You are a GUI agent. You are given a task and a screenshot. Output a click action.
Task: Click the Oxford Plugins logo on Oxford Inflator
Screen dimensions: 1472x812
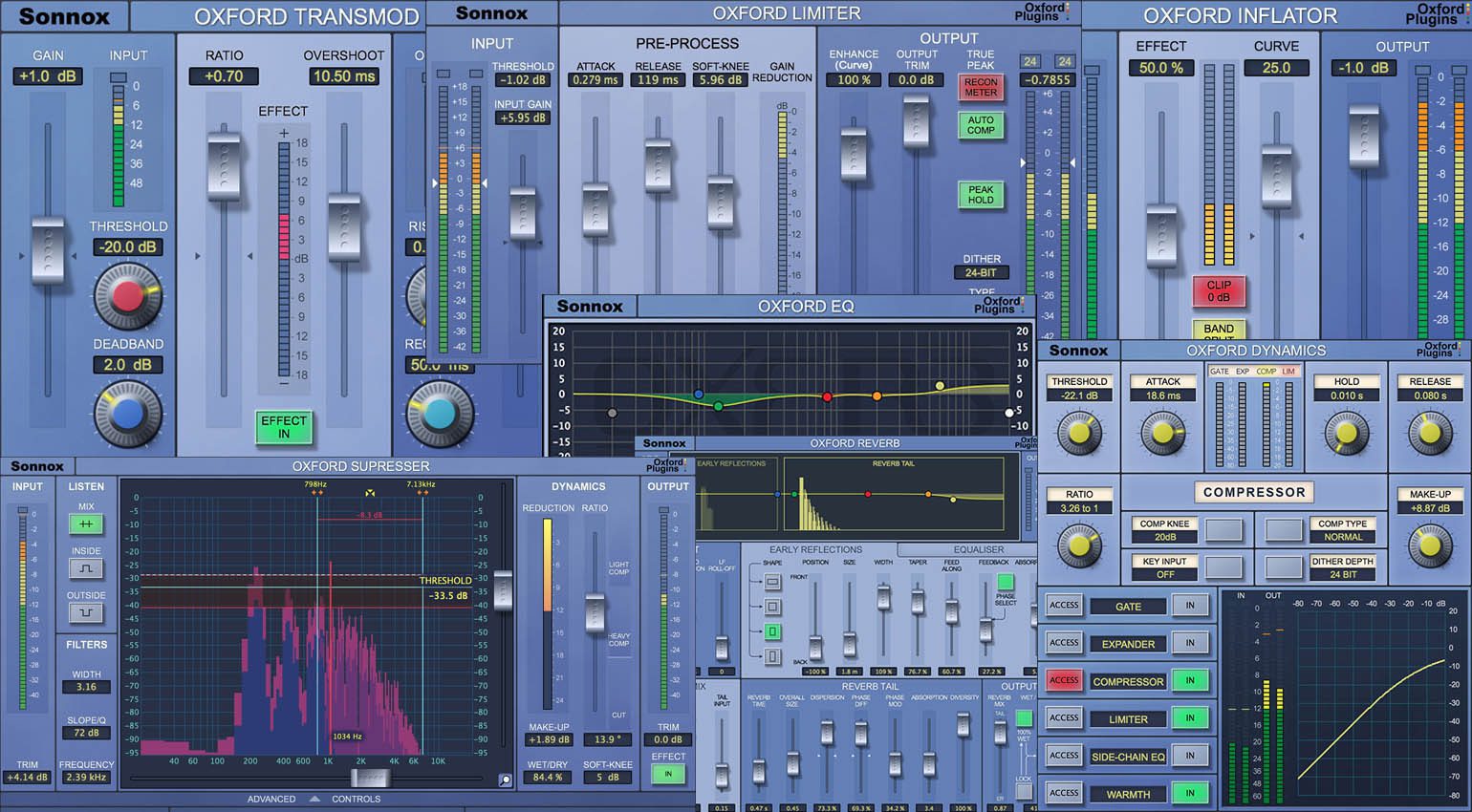click(x=1438, y=13)
